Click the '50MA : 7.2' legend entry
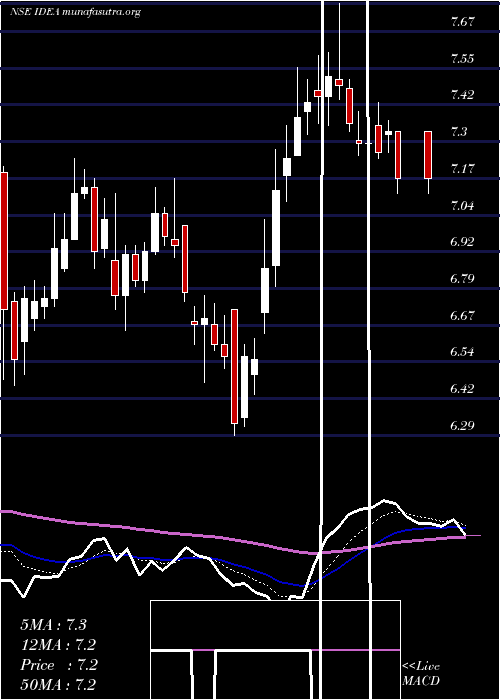Viewport: 500px width, 700px height. coord(58,685)
